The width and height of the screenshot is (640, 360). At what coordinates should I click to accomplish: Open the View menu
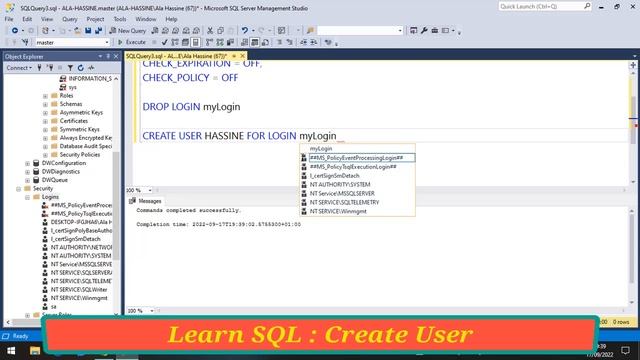coord(47,19)
